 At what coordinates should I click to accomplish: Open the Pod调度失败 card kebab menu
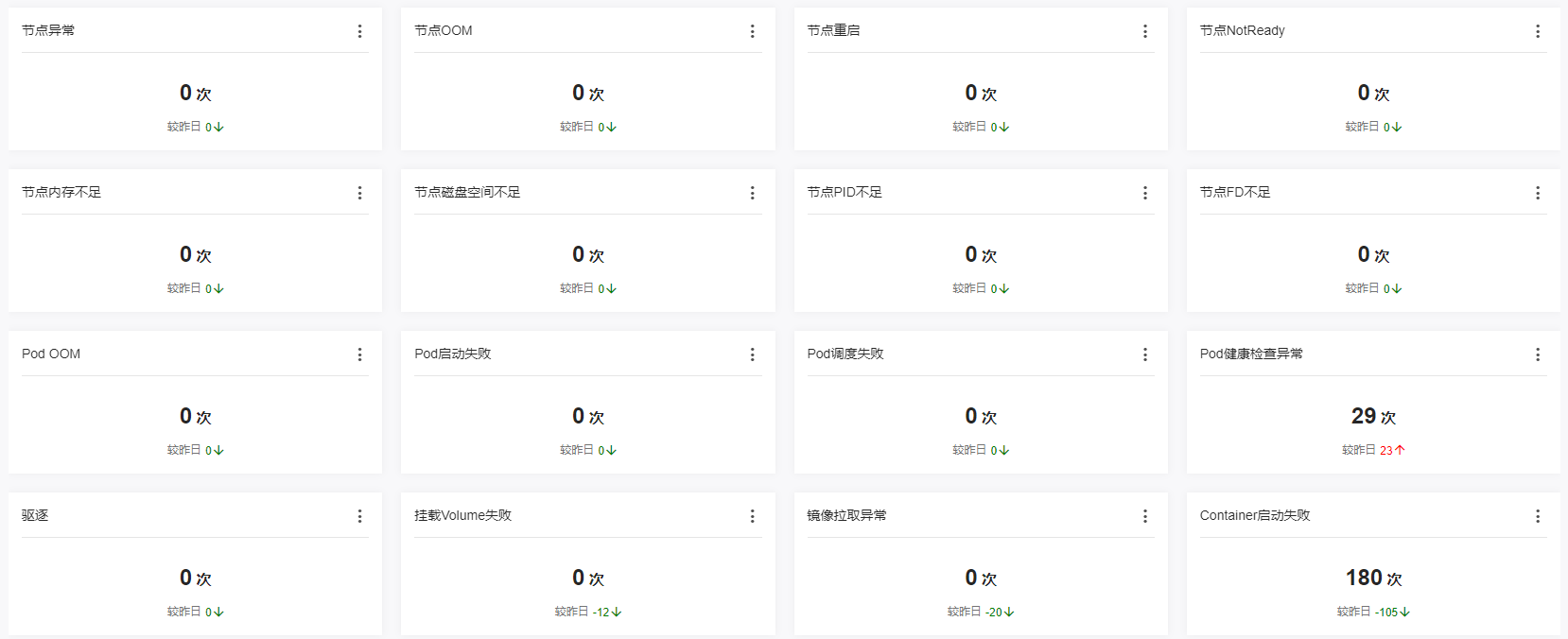(1144, 354)
